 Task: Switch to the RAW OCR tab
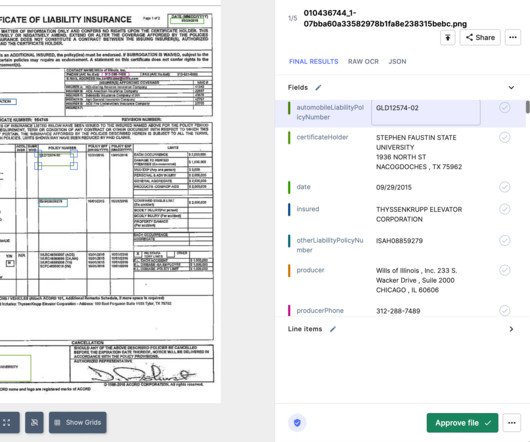point(363,62)
